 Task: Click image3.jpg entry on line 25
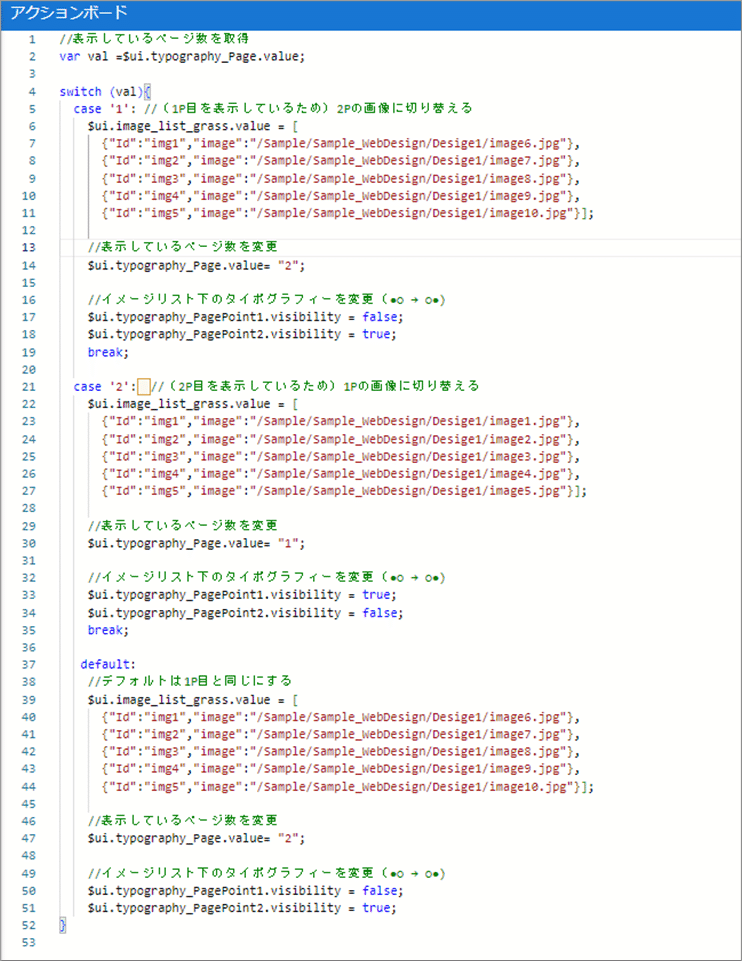[341, 457]
